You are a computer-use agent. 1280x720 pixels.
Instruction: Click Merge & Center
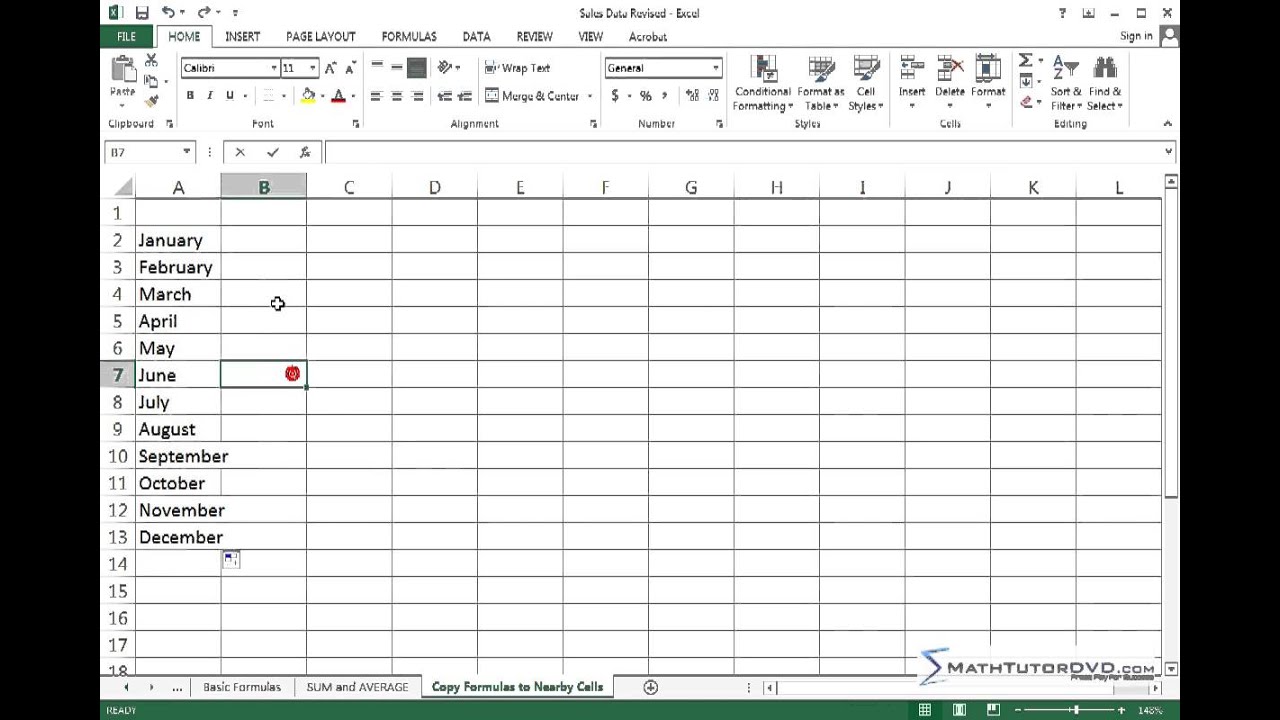(x=532, y=96)
